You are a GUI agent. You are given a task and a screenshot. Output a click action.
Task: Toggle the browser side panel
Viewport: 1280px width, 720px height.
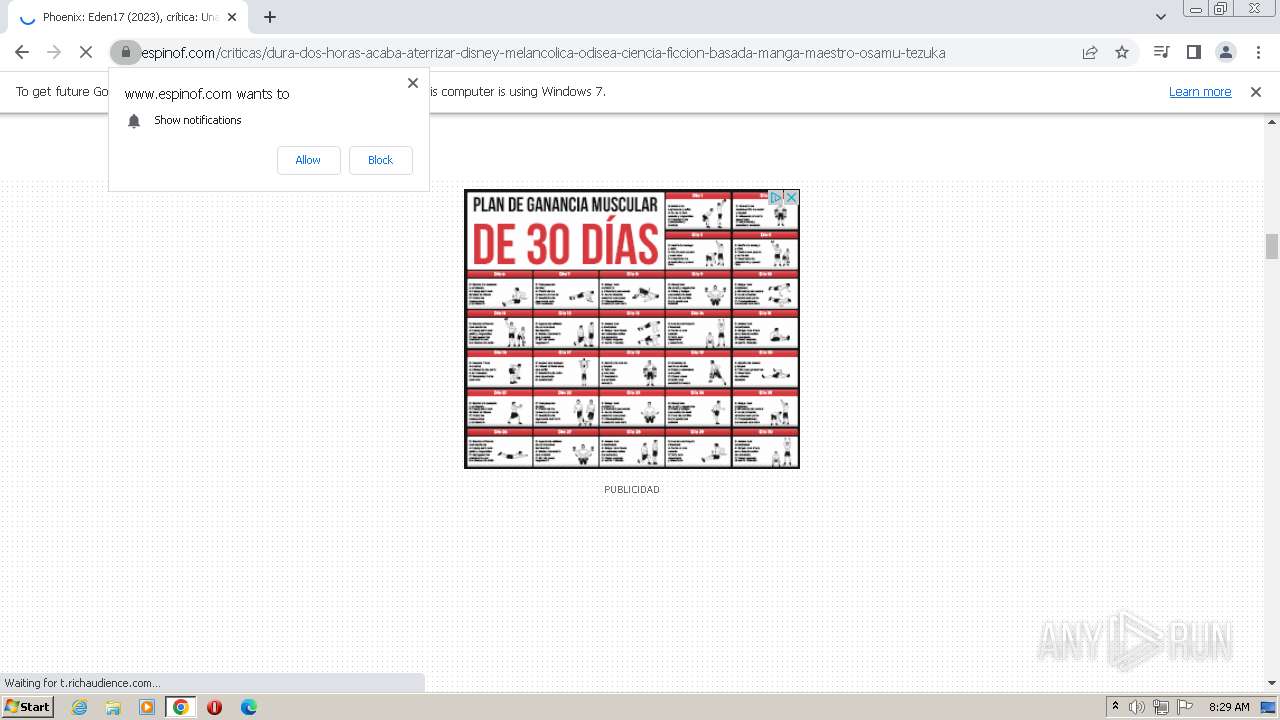(x=1194, y=52)
